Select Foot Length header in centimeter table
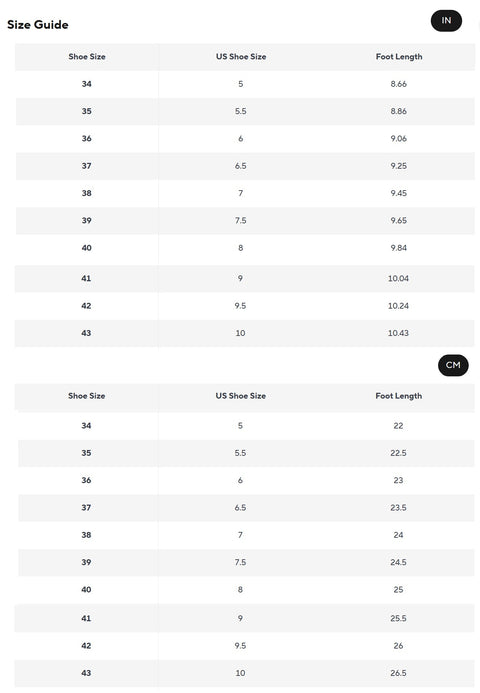 click(x=399, y=396)
